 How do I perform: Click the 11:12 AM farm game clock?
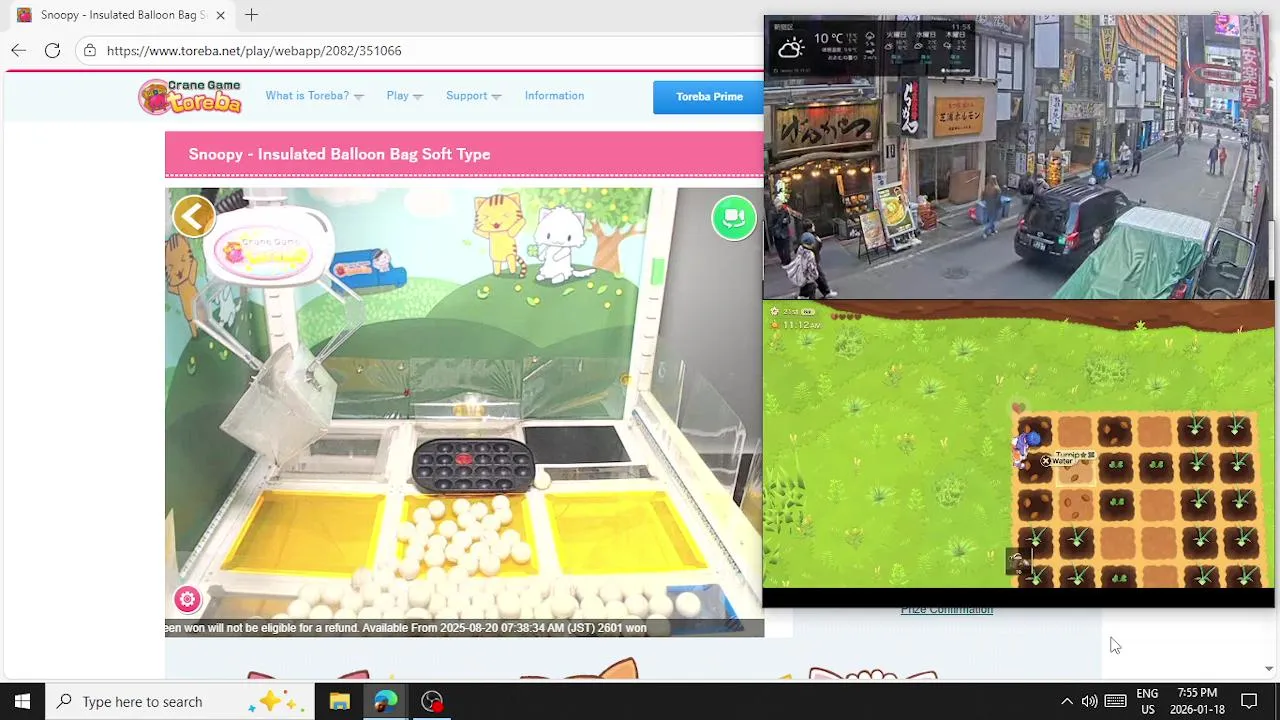point(802,325)
